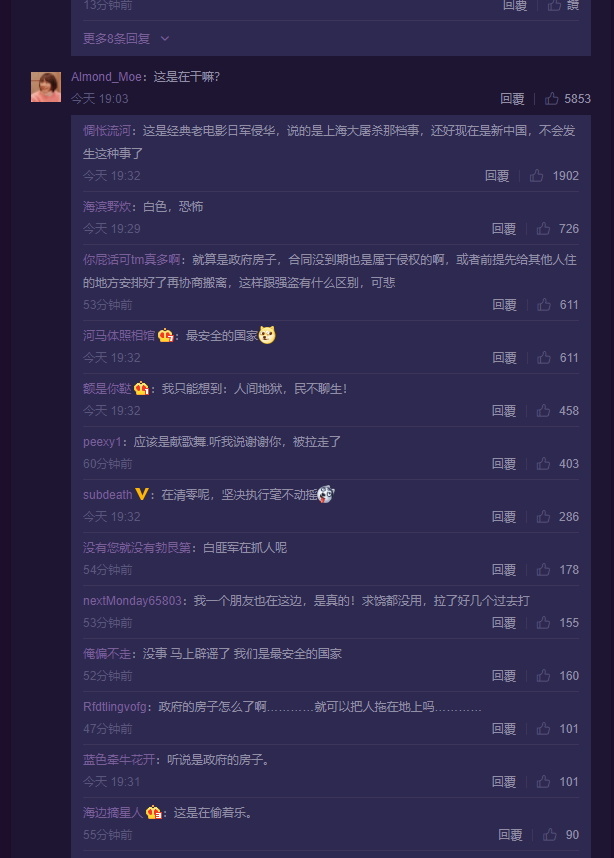Click thumbs-up on comment with 1902 likes
Viewport: 614px width, 858px height.
[x=536, y=176]
